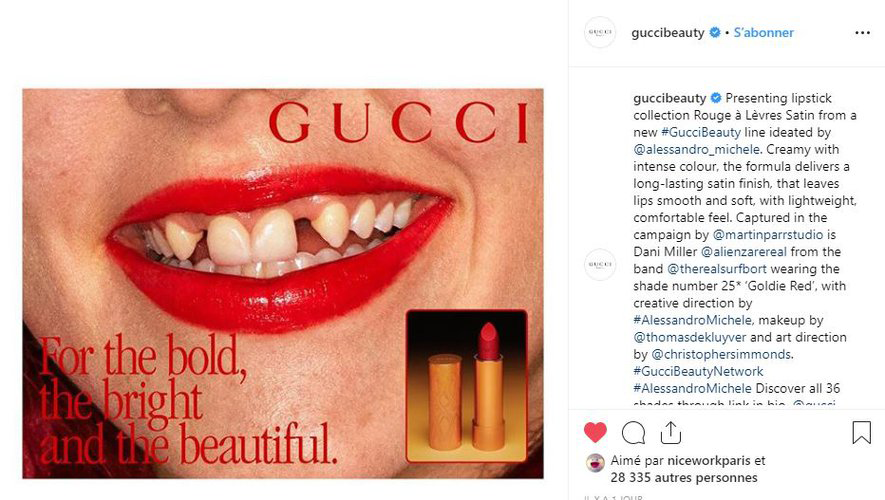Viewport: 885px width, 500px height.
Task: Open the @therealsurfbort mention
Action: (717, 269)
